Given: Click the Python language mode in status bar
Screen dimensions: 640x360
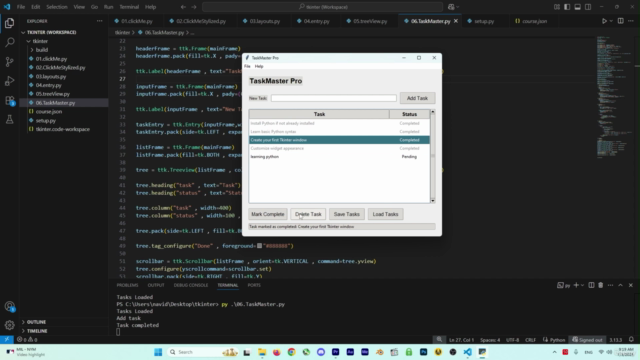Looking at the screenshot, I should (557, 340).
